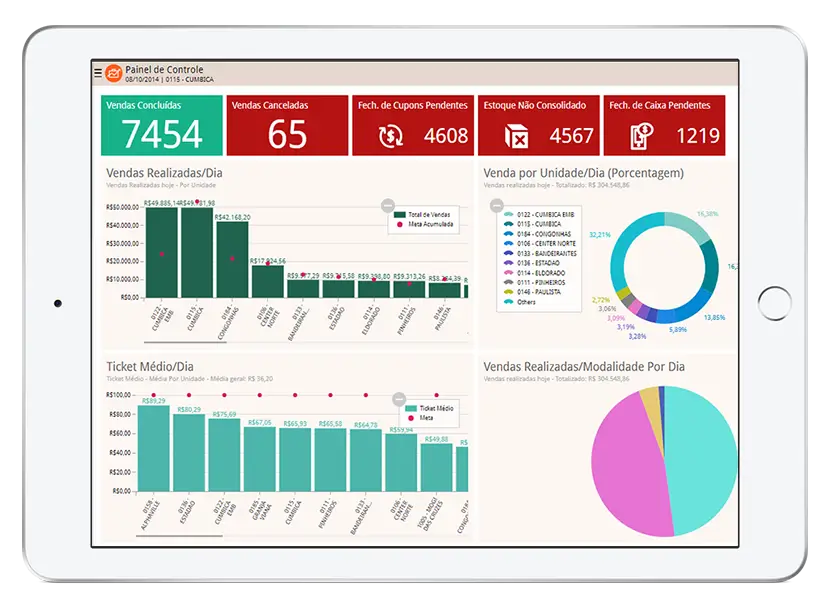Open the hamburger menu in header
Viewport: 840px width, 602px height.
97,73
